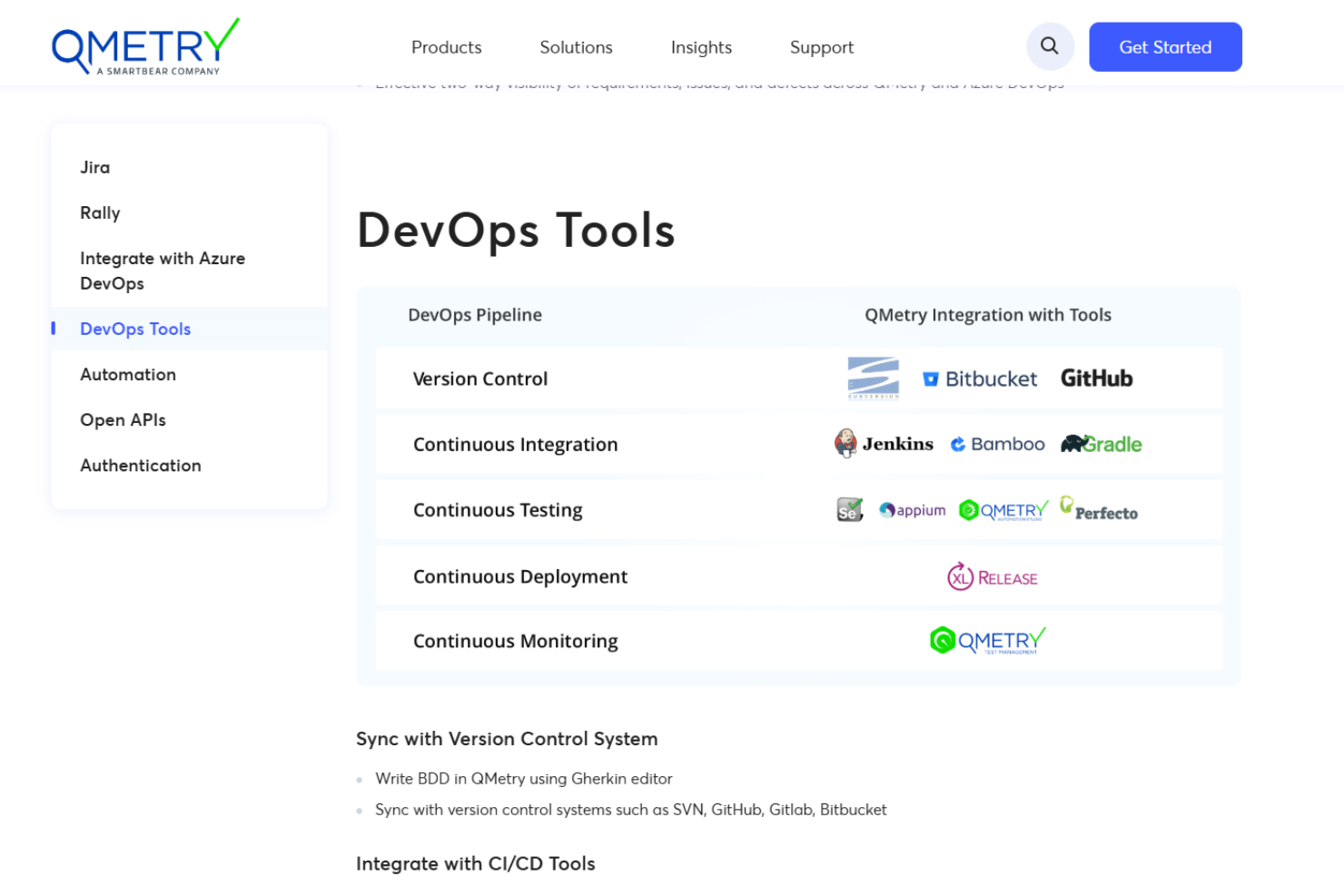Click the QMetry logo in Continuous Monitoring row
The height and width of the screenshot is (896, 1344).
pyautogui.click(x=986, y=640)
